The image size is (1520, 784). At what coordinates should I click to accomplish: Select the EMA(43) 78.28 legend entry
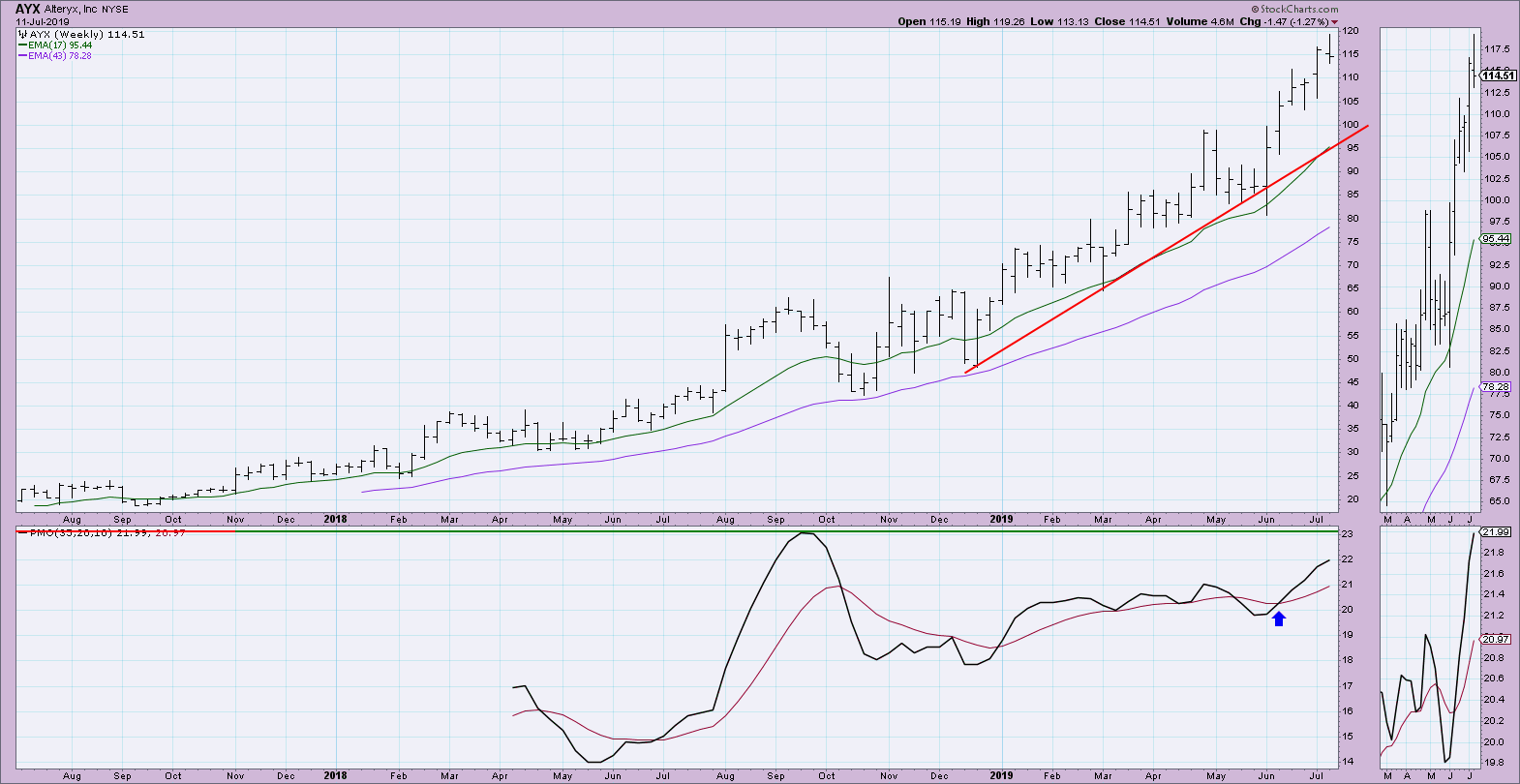click(x=60, y=56)
